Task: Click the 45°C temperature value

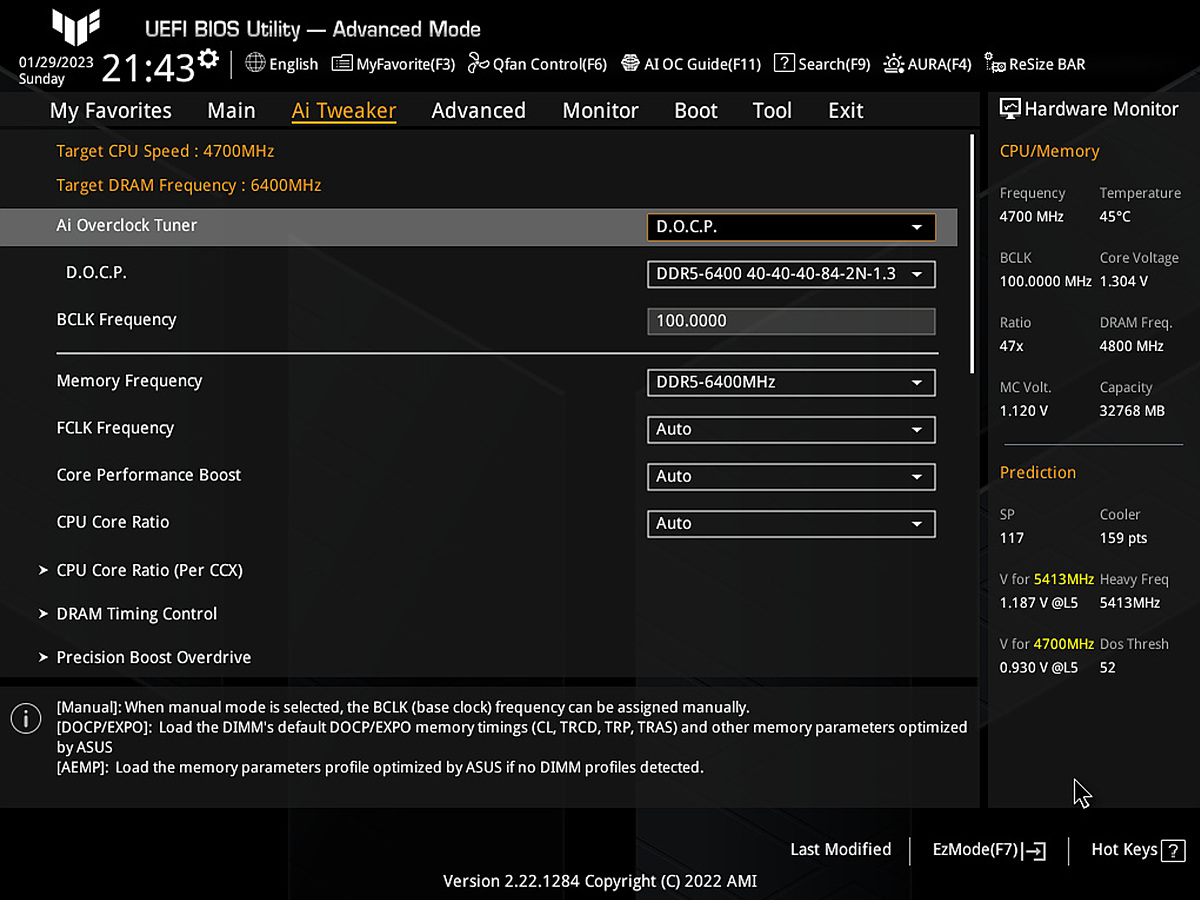Action: coord(1115,216)
